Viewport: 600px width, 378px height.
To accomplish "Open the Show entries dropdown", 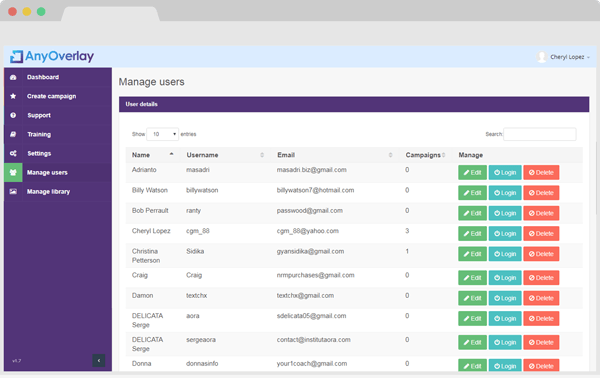I will pyautogui.click(x=163, y=134).
